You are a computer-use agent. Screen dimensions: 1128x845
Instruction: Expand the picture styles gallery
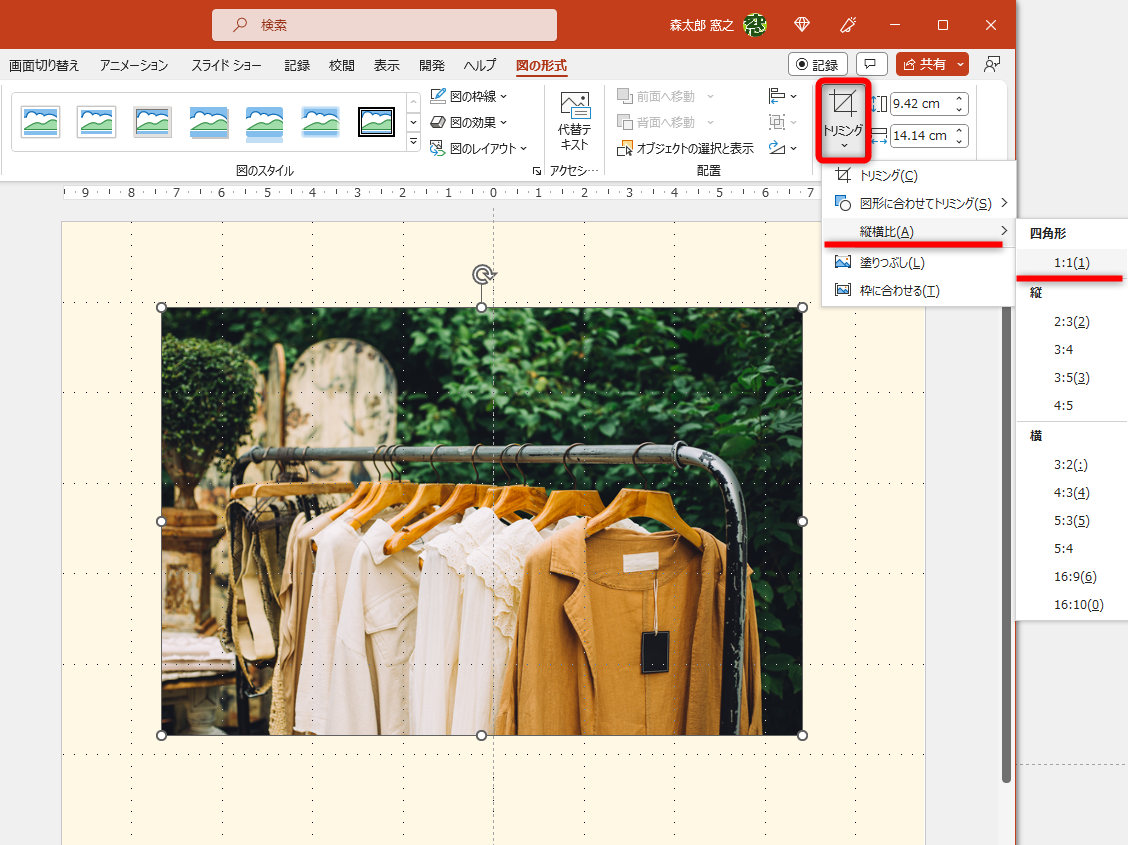(x=413, y=142)
